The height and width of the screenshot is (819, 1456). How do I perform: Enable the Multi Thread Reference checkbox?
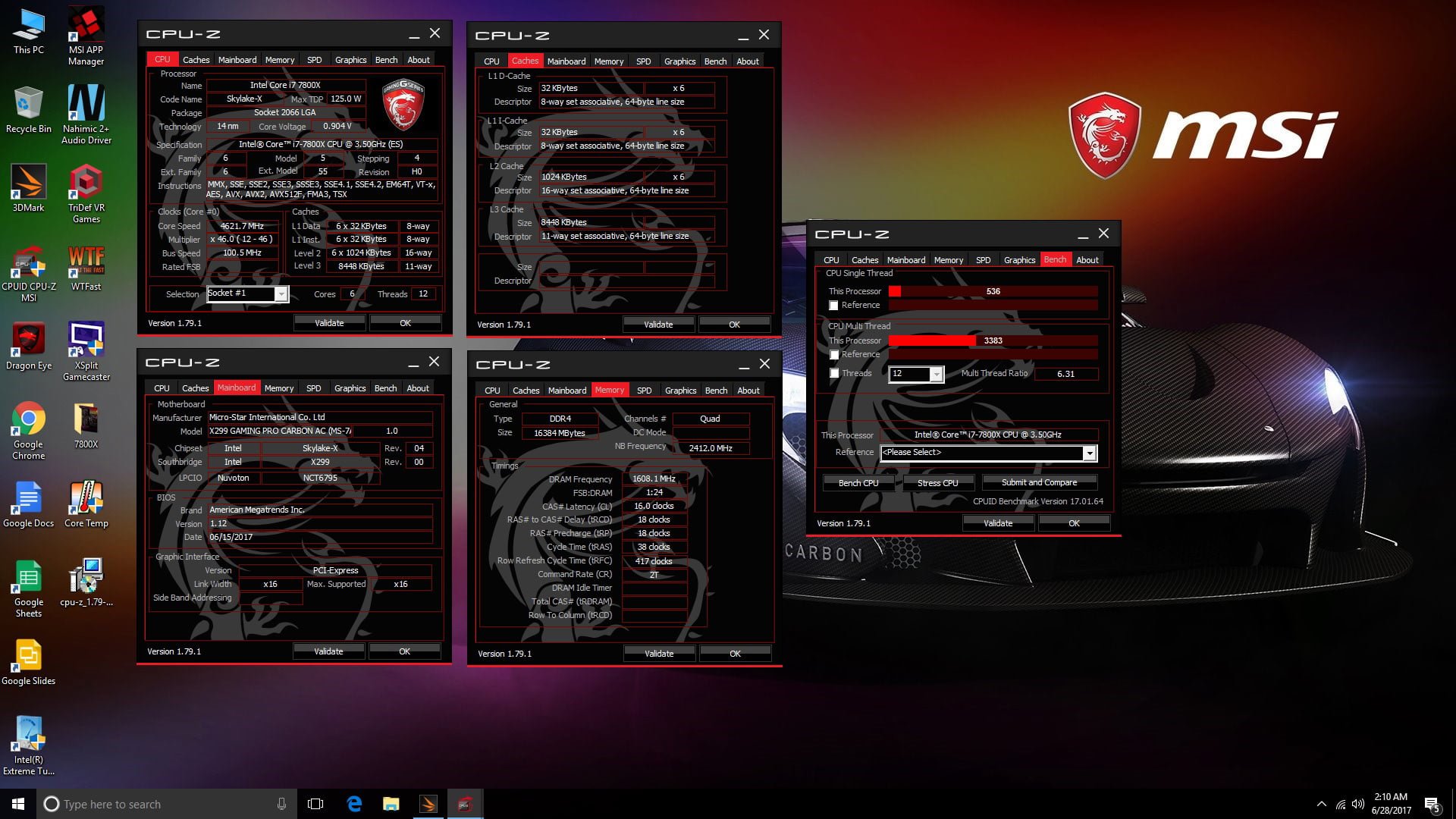(x=833, y=355)
